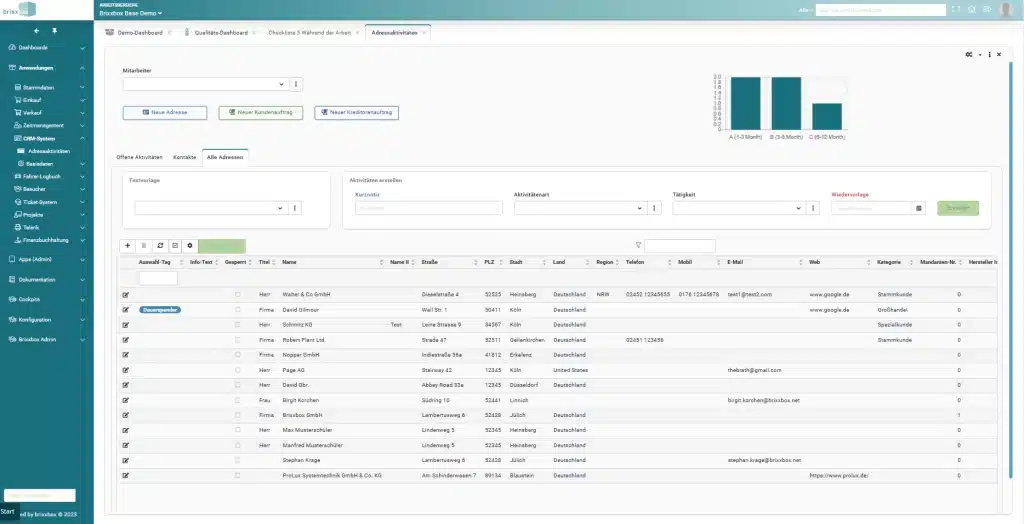1024x524 pixels.
Task: Open the panel settings cogs icon
Action: [x=969, y=55]
